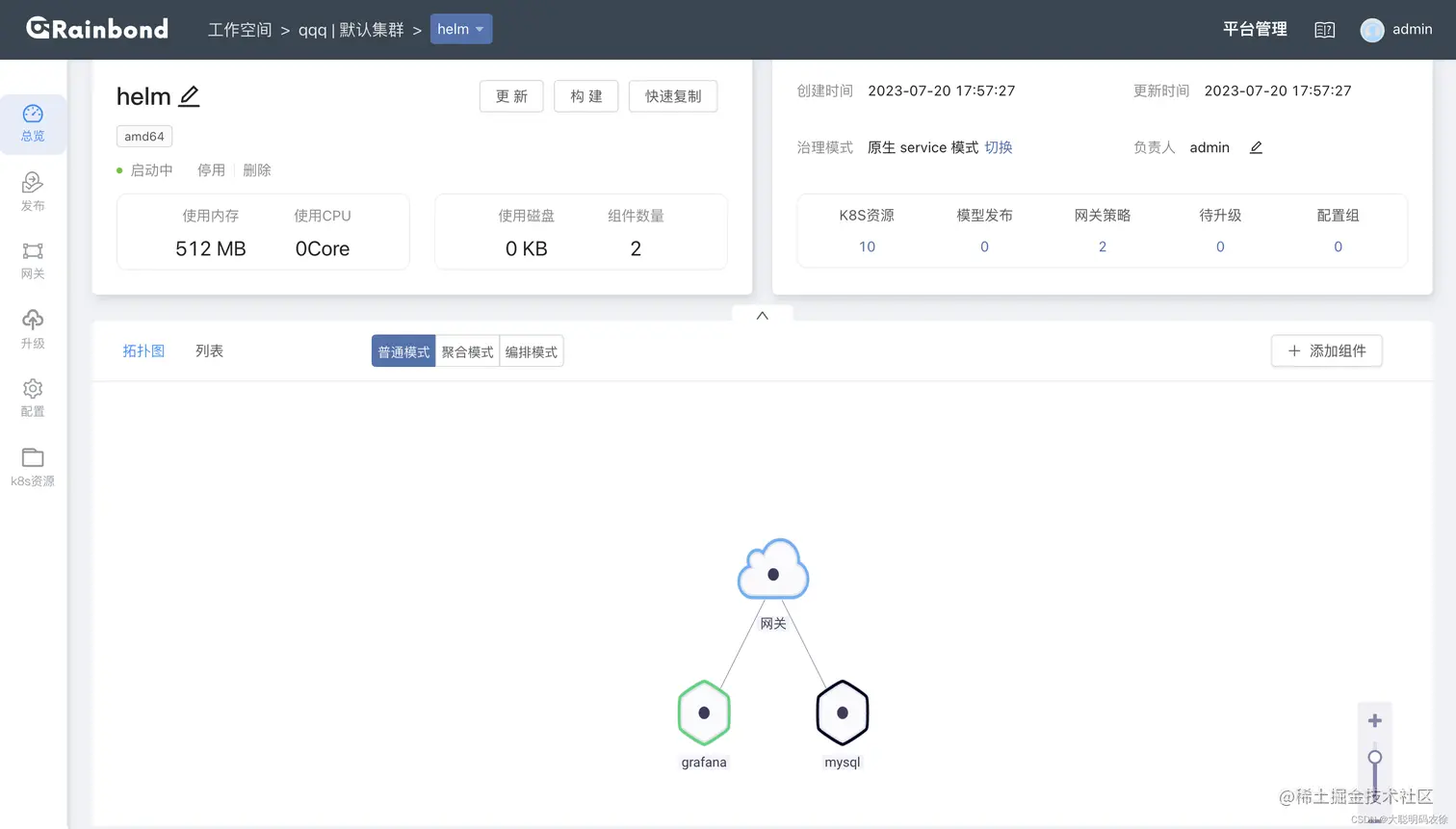Switch to 聚合模式 topology mode
Viewport: 1456px width, 829px height.
tap(467, 351)
